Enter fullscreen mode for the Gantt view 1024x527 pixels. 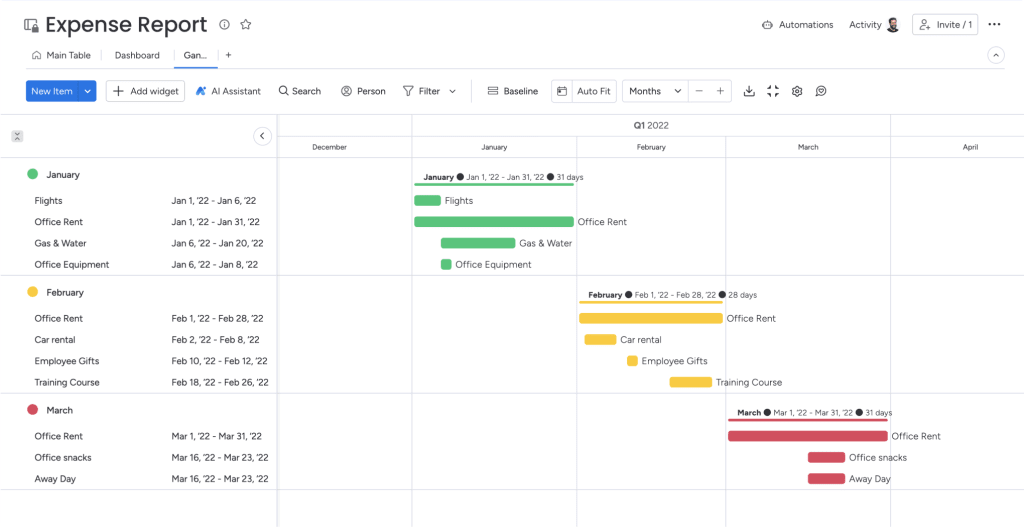773,91
